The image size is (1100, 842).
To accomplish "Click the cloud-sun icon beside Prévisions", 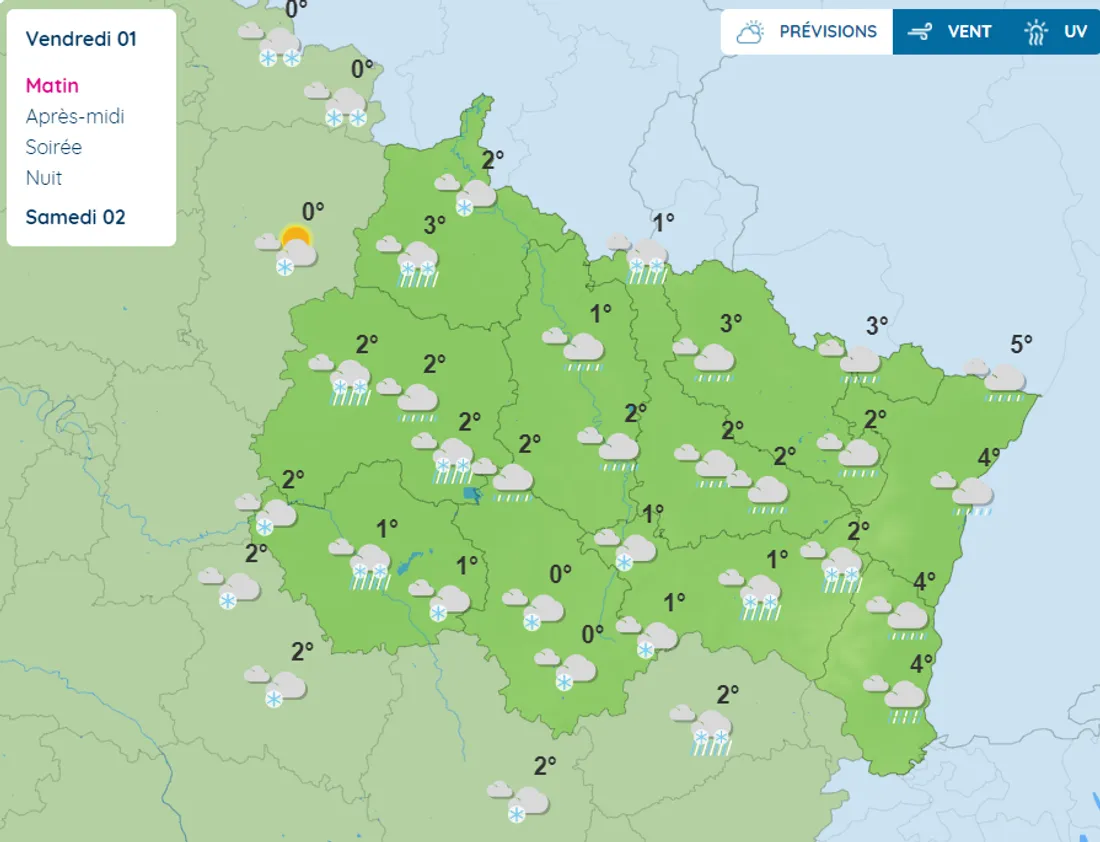I will pos(751,32).
